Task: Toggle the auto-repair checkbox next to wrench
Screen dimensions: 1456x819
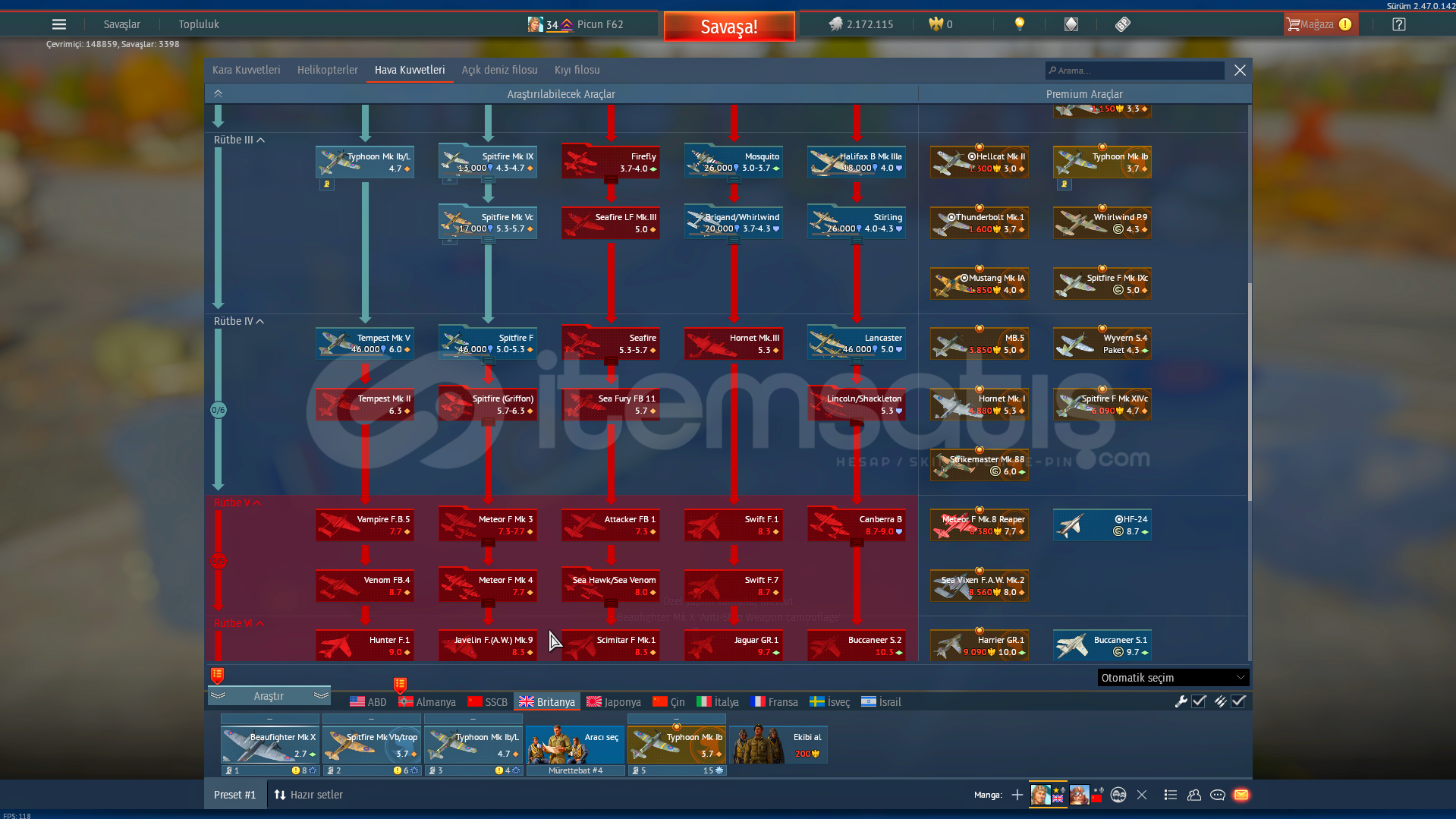Action: tap(1199, 701)
